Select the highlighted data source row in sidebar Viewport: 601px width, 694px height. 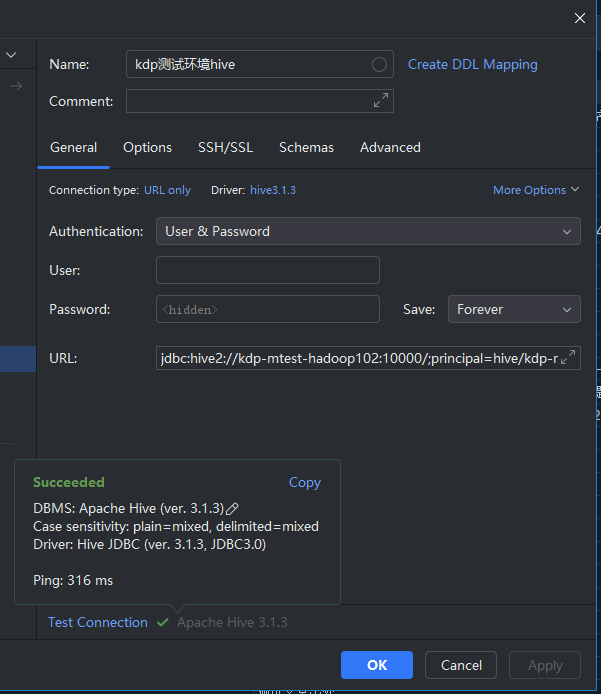(x=18, y=359)
